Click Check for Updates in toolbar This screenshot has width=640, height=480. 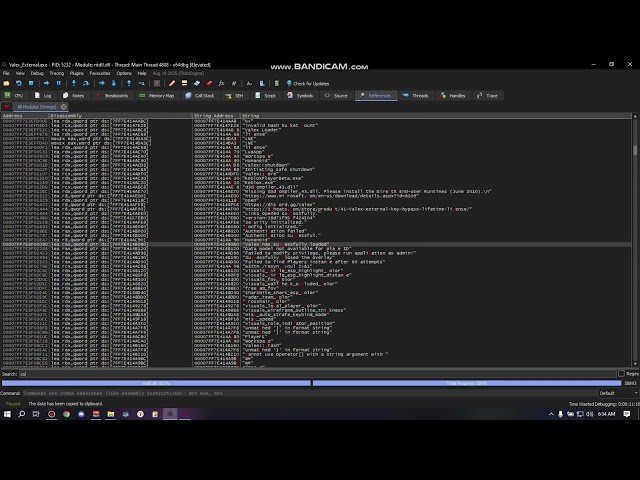[x=308, y=83]
